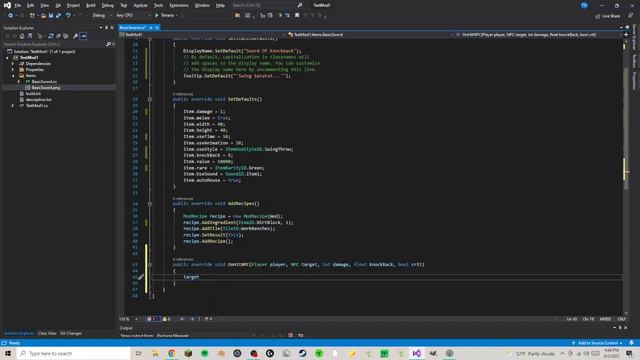Open the File menu
The height and width of the screenshot is (360, 640).
18,5
